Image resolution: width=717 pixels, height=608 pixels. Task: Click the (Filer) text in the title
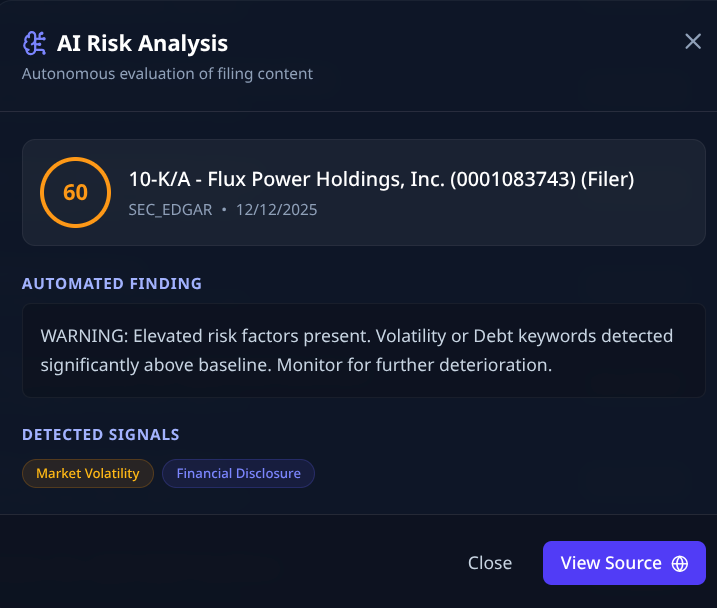click(x=606, y=179)
